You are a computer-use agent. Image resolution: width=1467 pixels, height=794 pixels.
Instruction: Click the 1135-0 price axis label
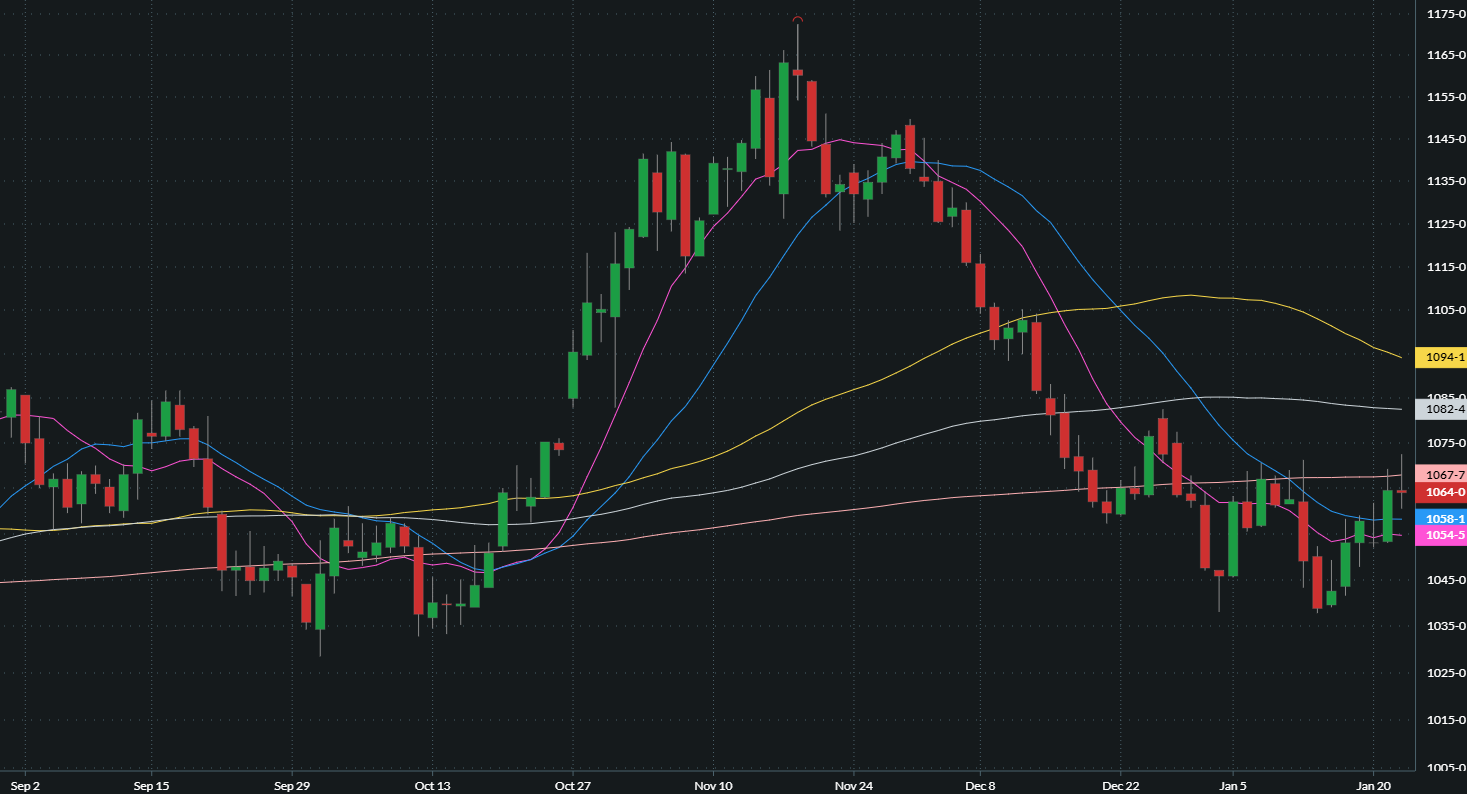(x=1447, y=181)
